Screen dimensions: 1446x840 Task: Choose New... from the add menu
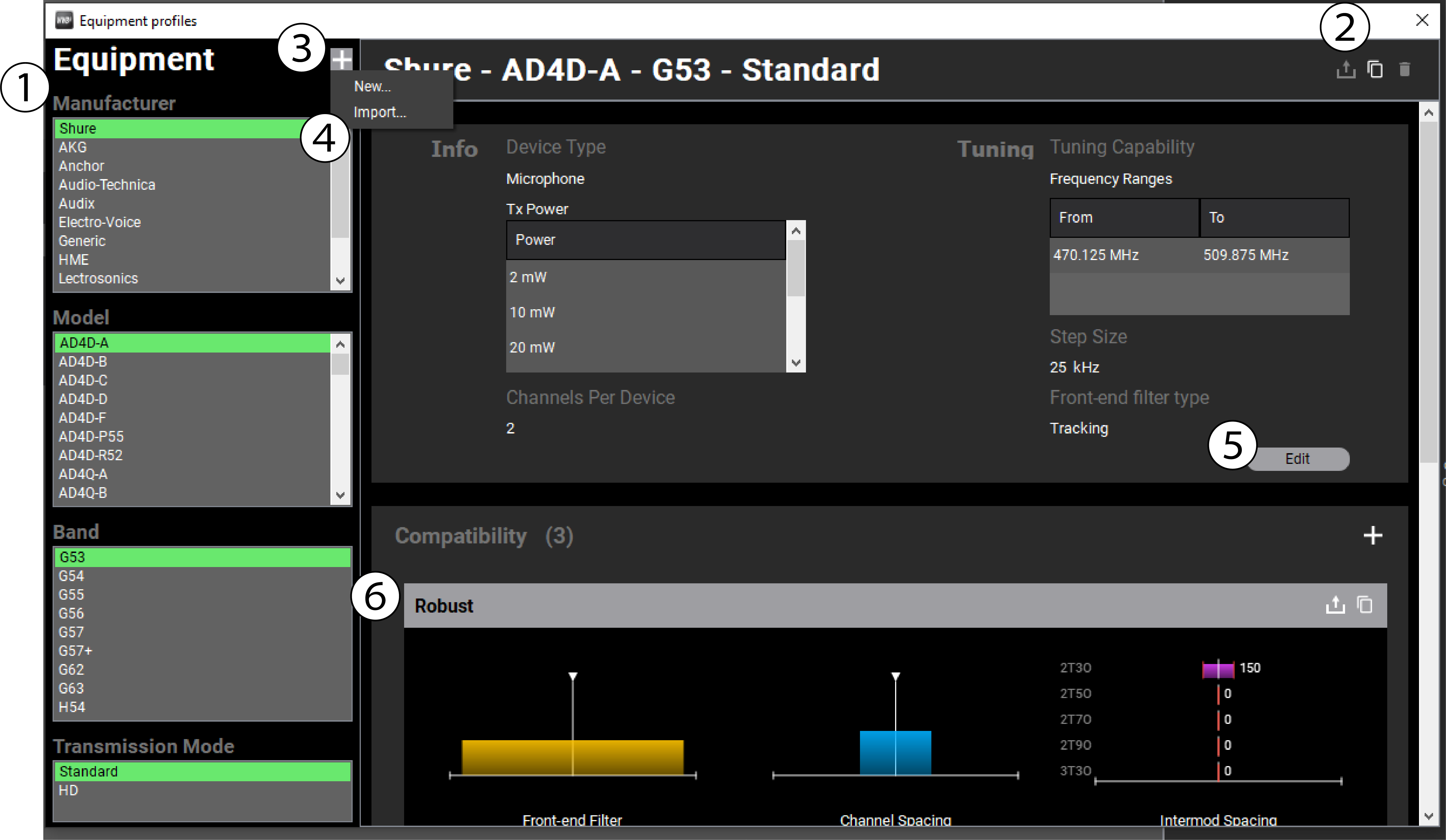372,86
